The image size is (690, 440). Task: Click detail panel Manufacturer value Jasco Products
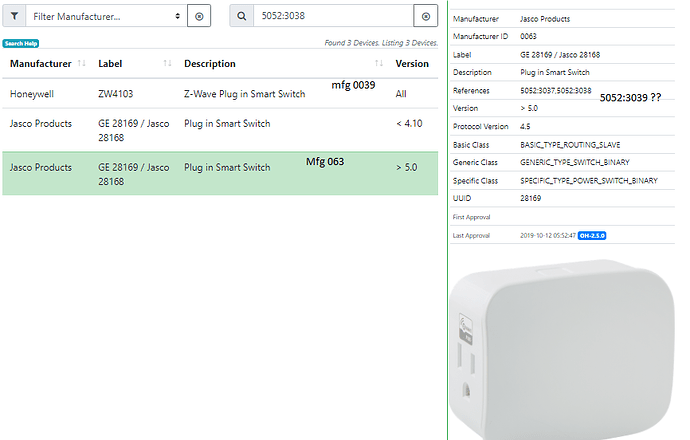[545, 19]
